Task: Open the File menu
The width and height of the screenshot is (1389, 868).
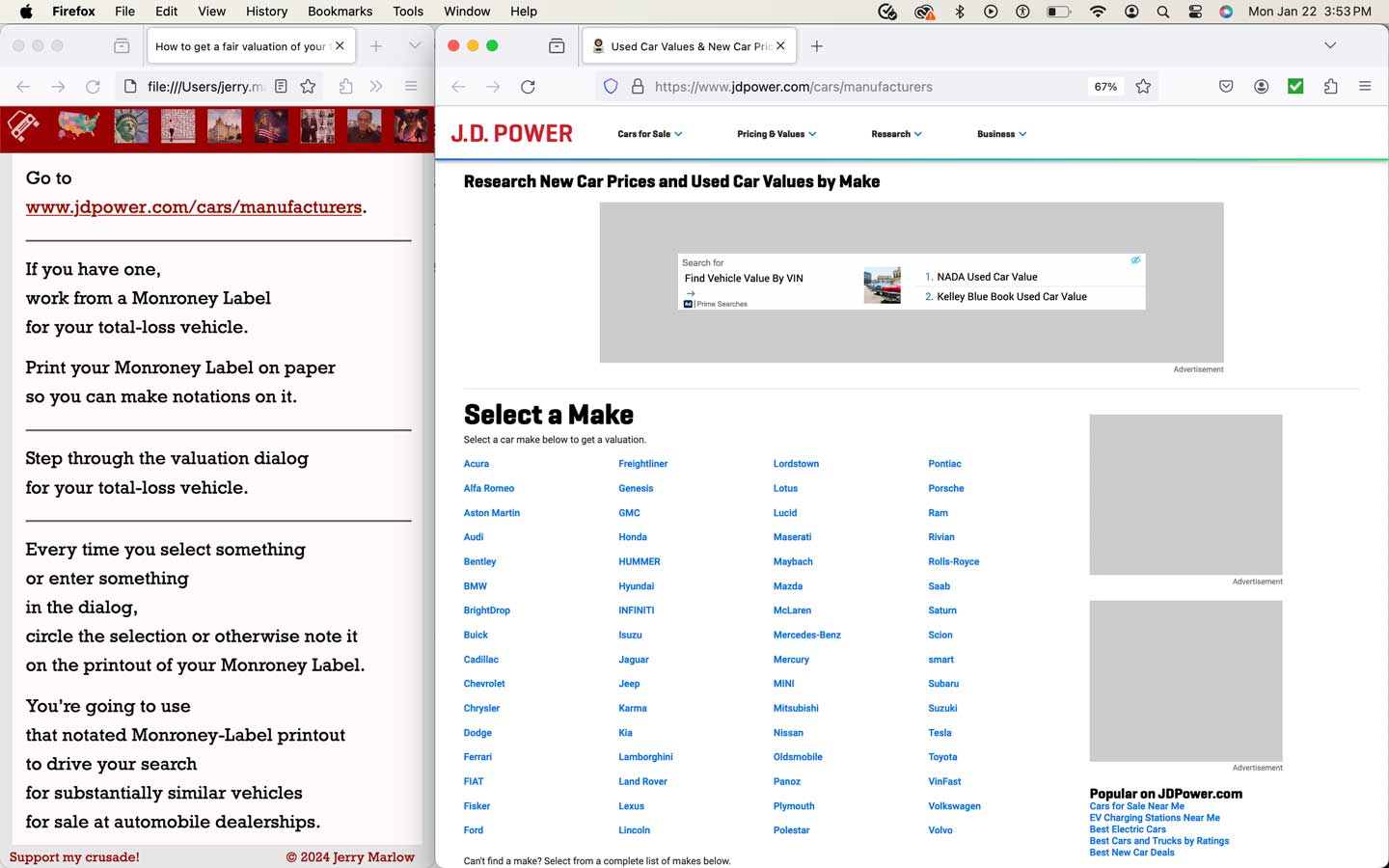Action: (x=124, y=12)
